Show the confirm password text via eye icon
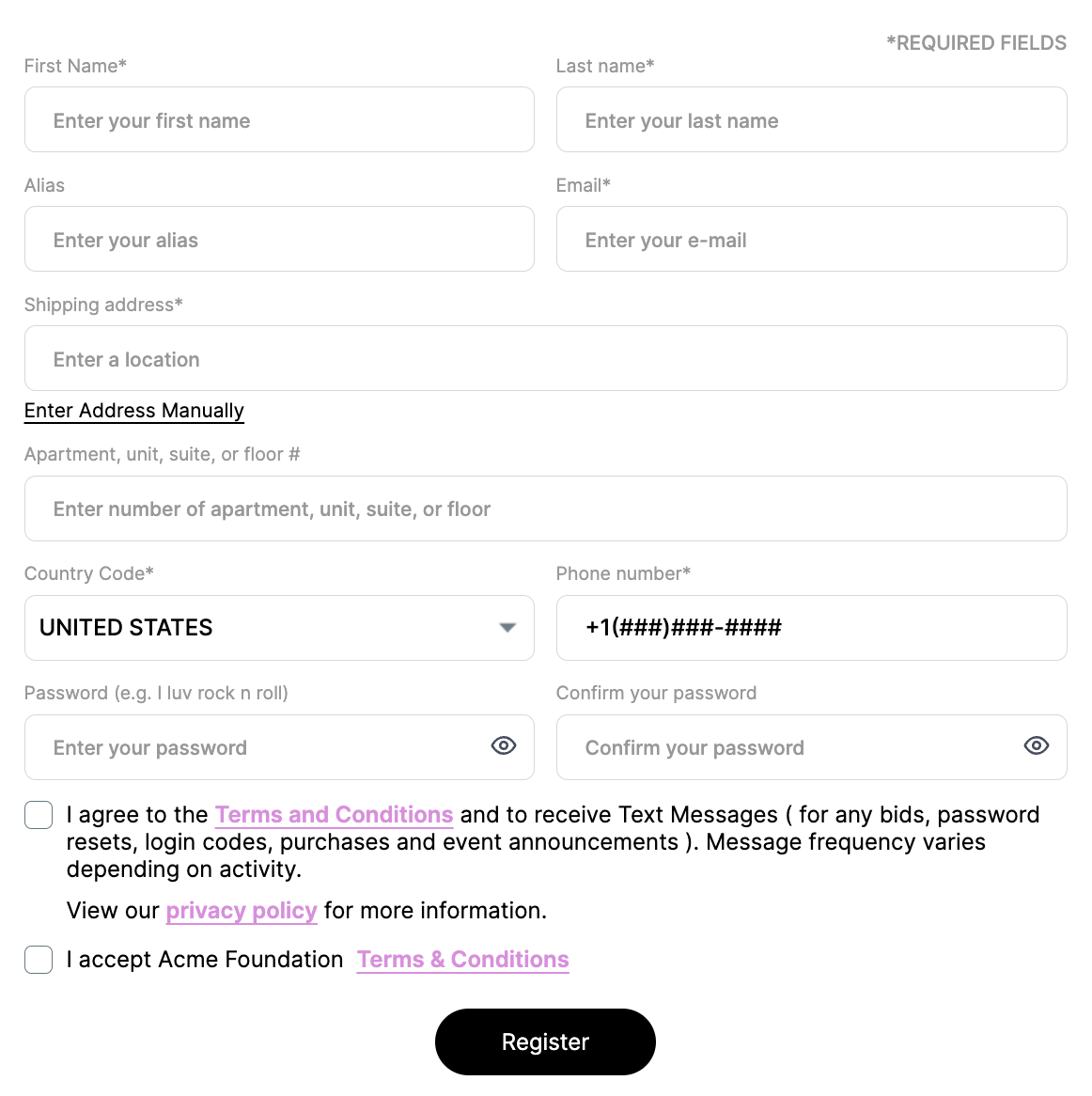This screenshot has width=1092, height=1096. [1036, 745]
